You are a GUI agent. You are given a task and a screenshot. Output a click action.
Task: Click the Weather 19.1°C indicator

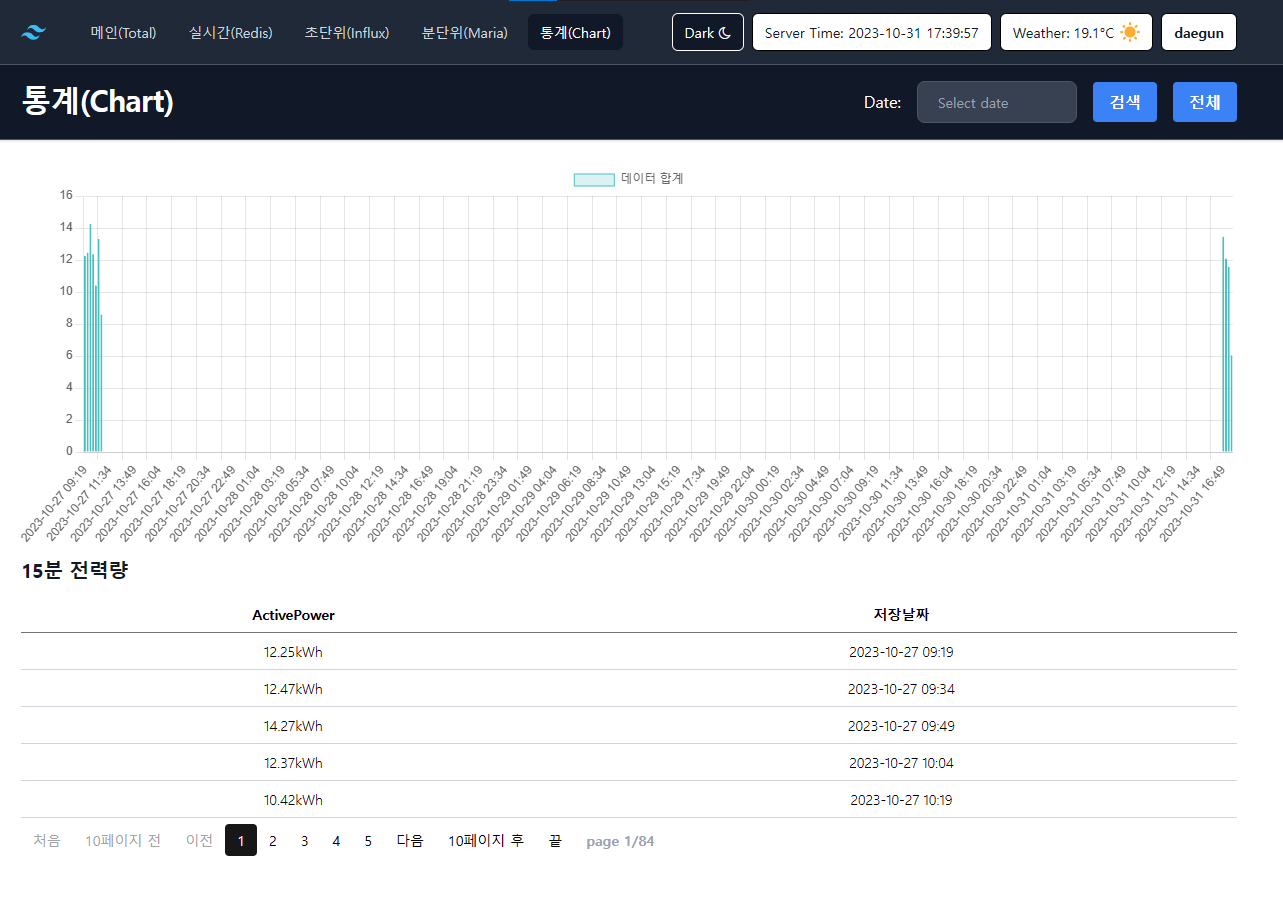tap(1076, 32)
